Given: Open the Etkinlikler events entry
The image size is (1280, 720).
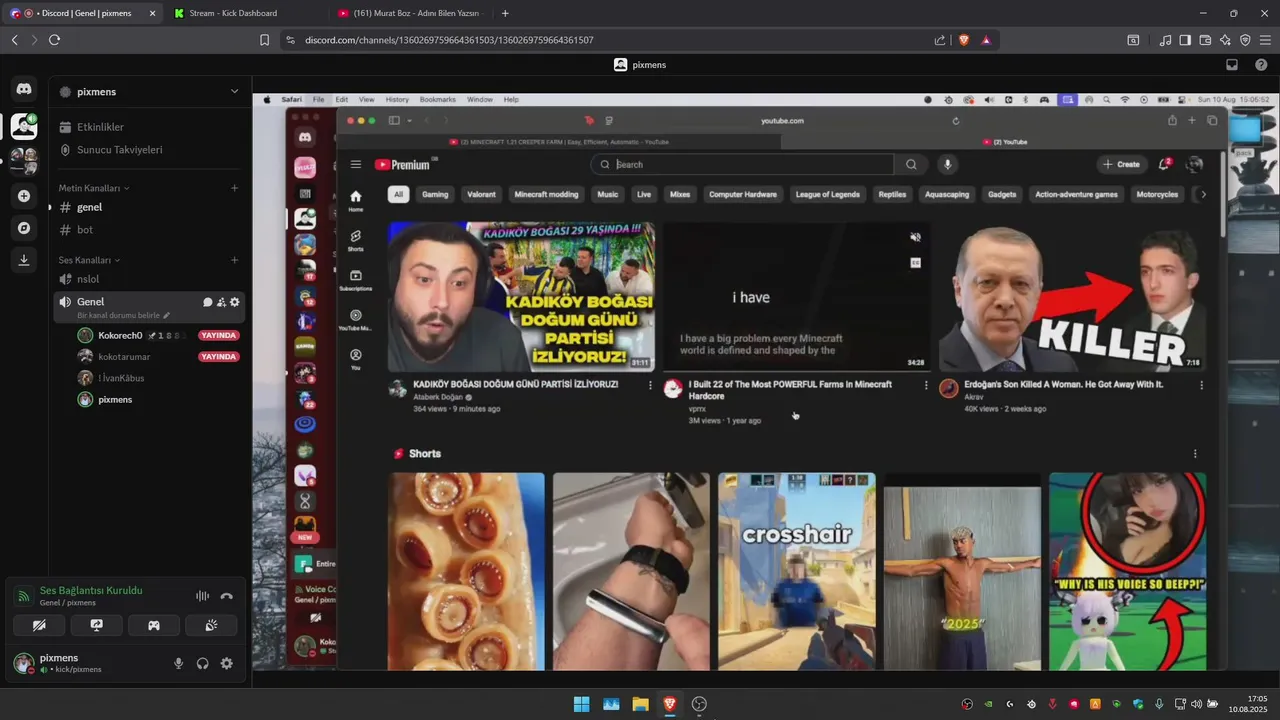Looking at the screenshot, I should coord(149,127).
